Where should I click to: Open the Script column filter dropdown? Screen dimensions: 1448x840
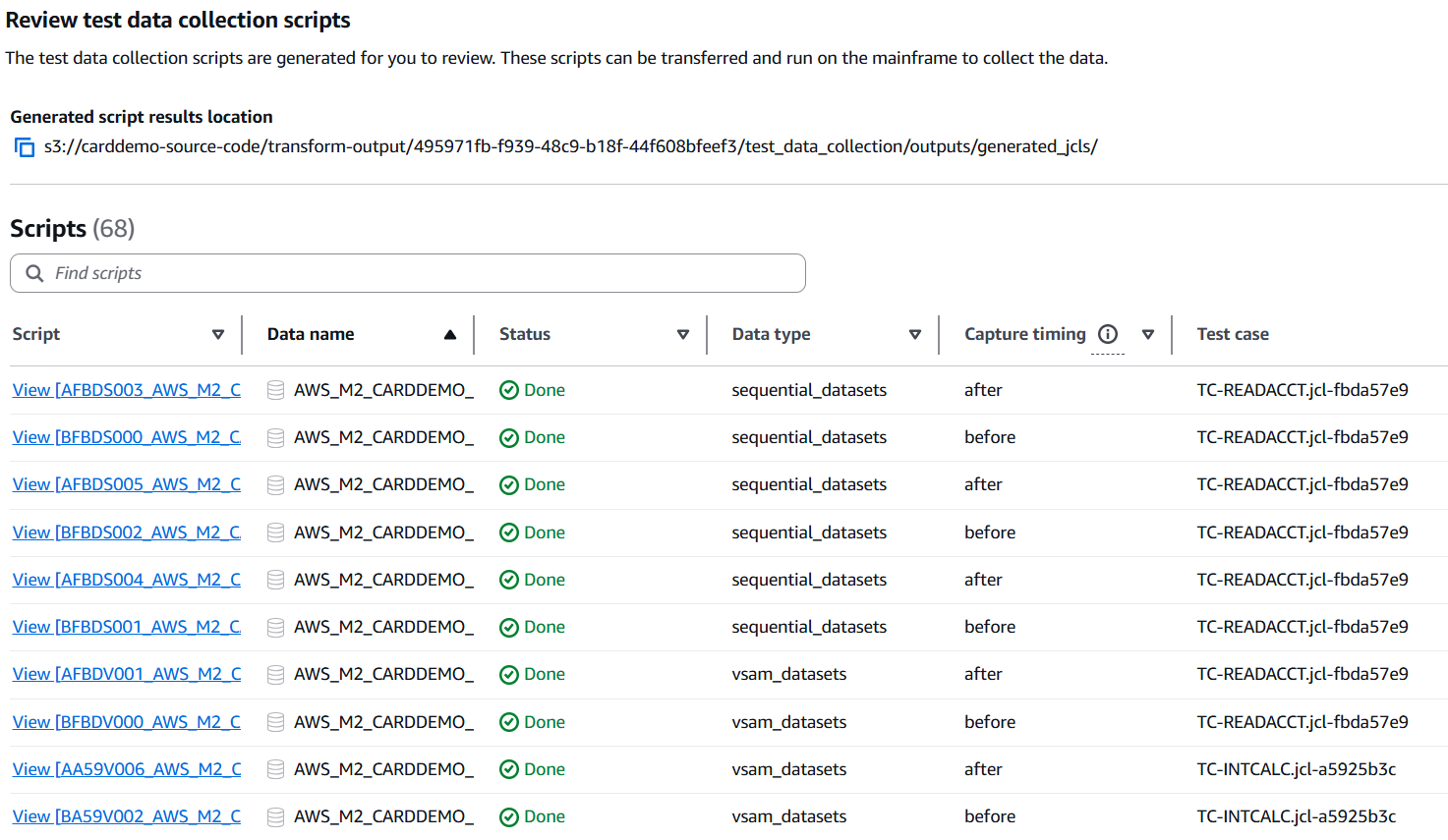pyautogui.click(x=218, y=335)
